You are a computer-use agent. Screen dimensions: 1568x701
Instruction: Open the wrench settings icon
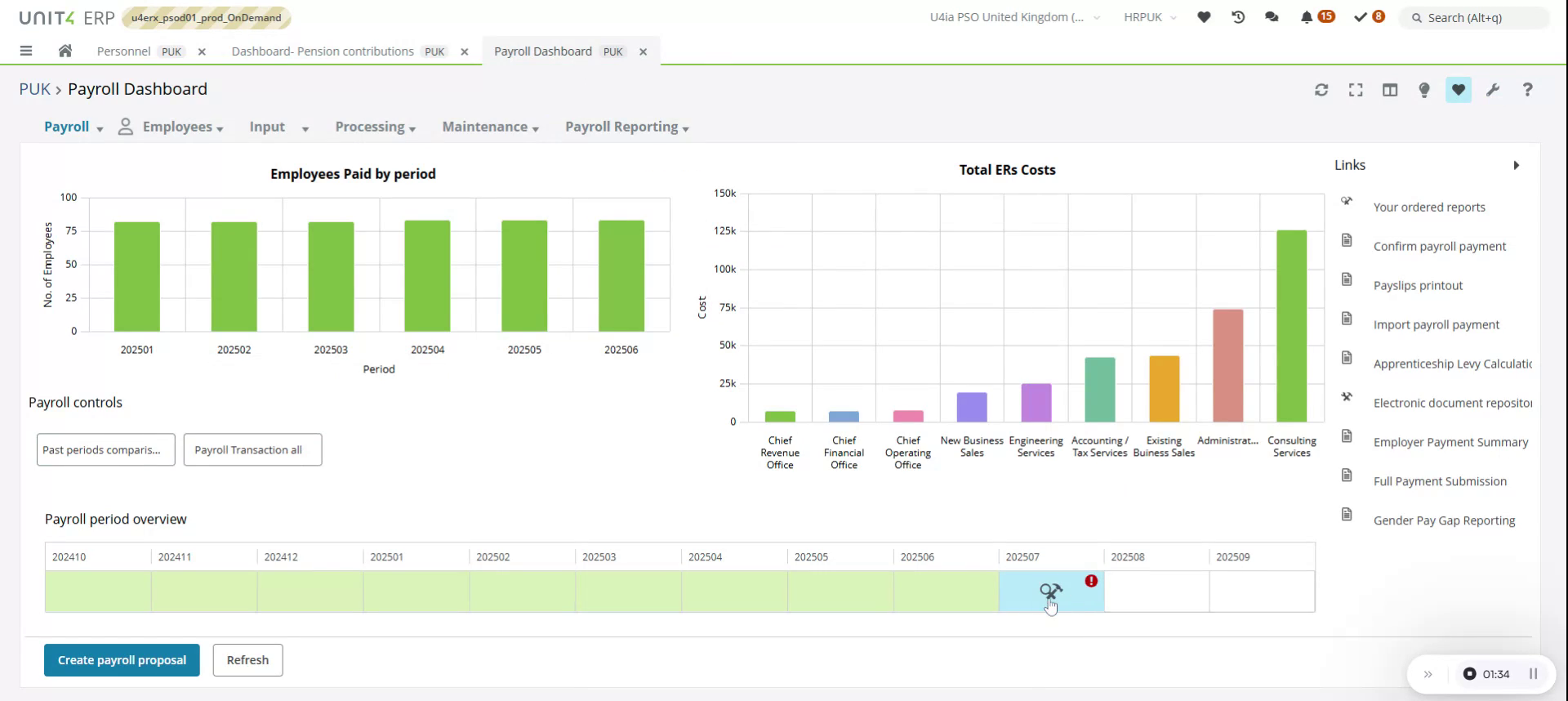1493,90
